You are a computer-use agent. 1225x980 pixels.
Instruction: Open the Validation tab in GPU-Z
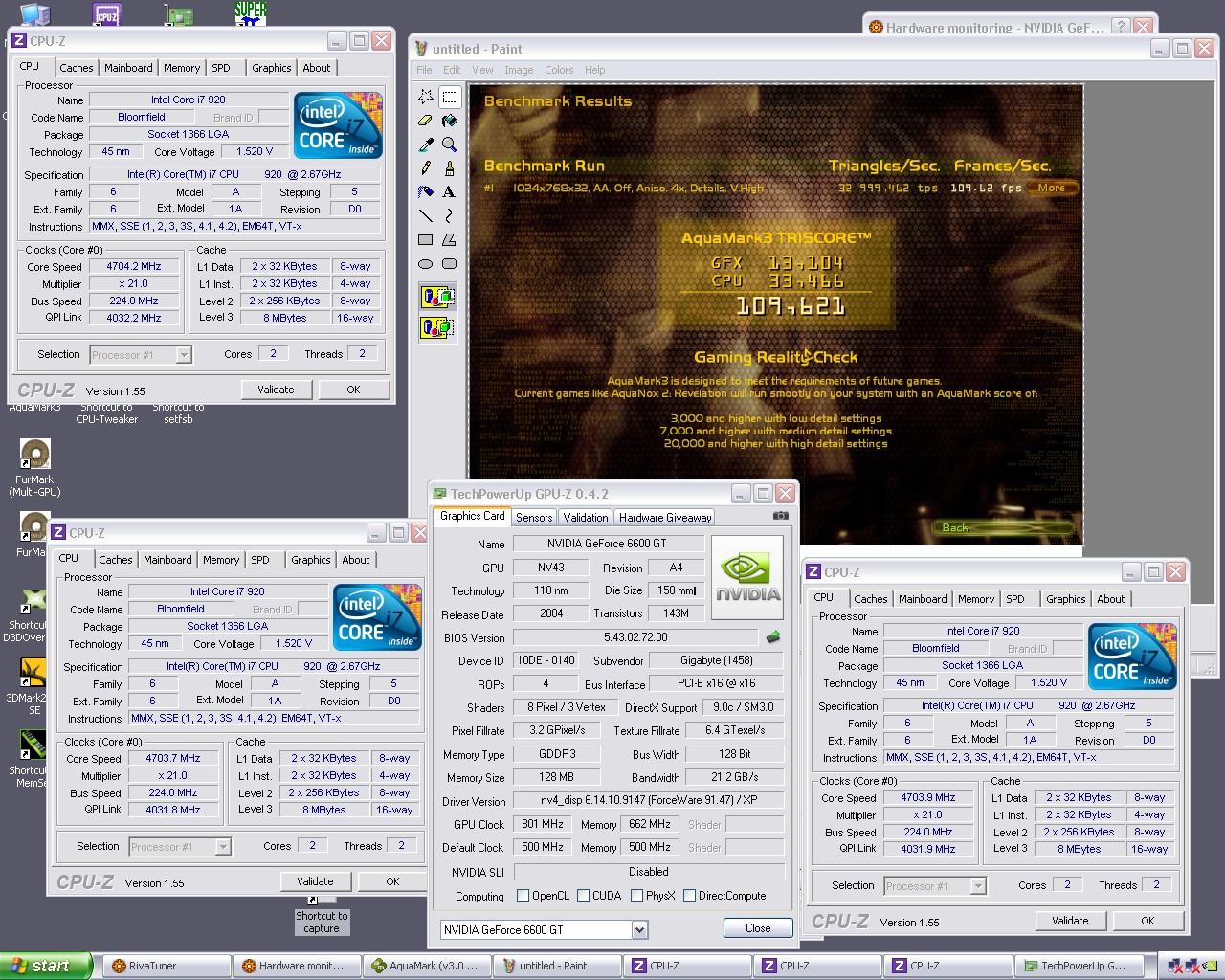(586, 517)
